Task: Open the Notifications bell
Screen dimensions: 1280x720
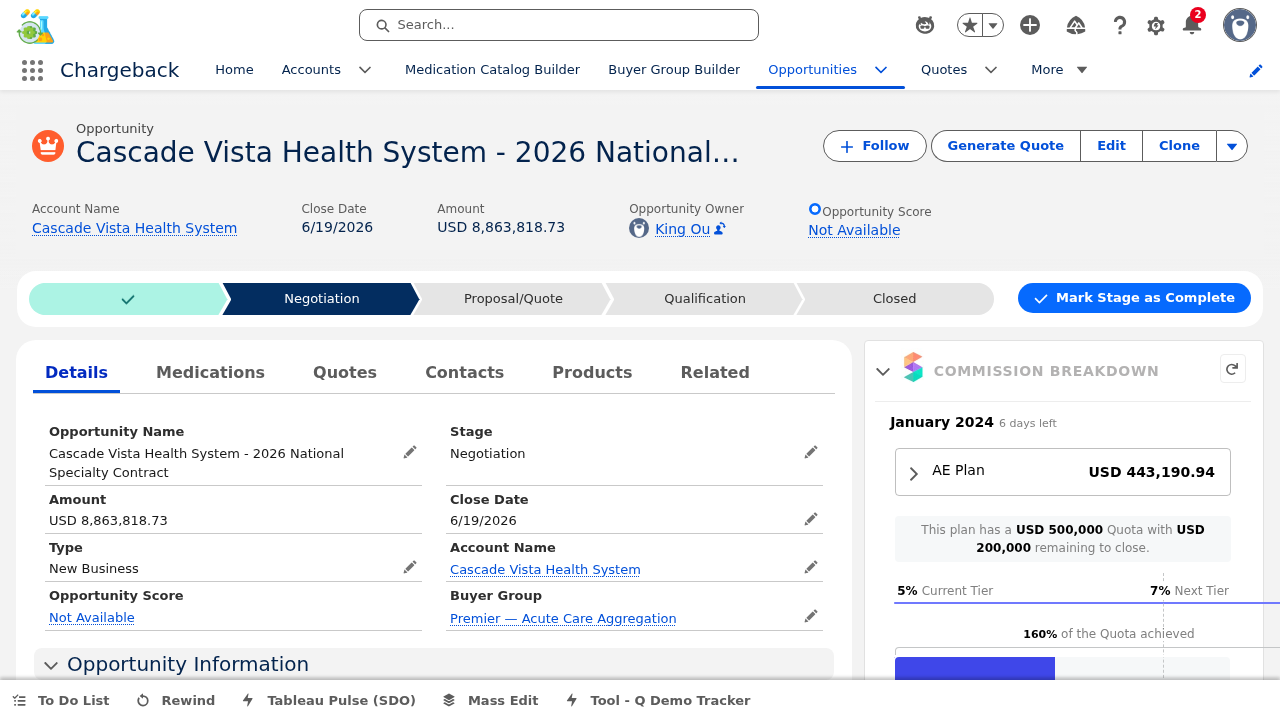Action: click(x=1192, y=25)
